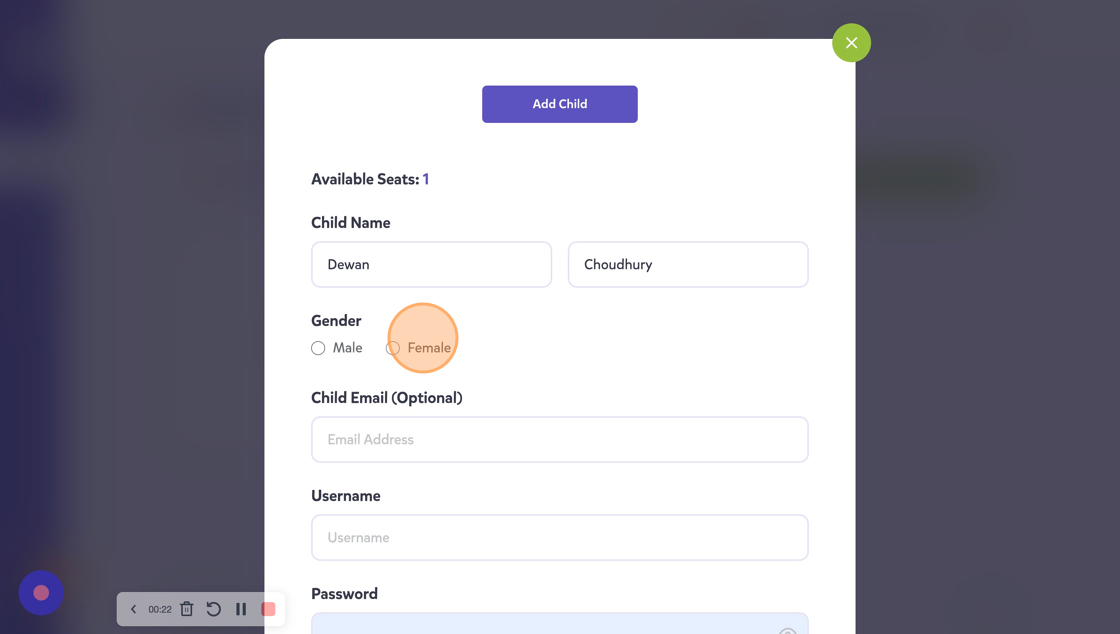Delete the recording with the trash icon
1120x634 pixels.
(187, 609)
